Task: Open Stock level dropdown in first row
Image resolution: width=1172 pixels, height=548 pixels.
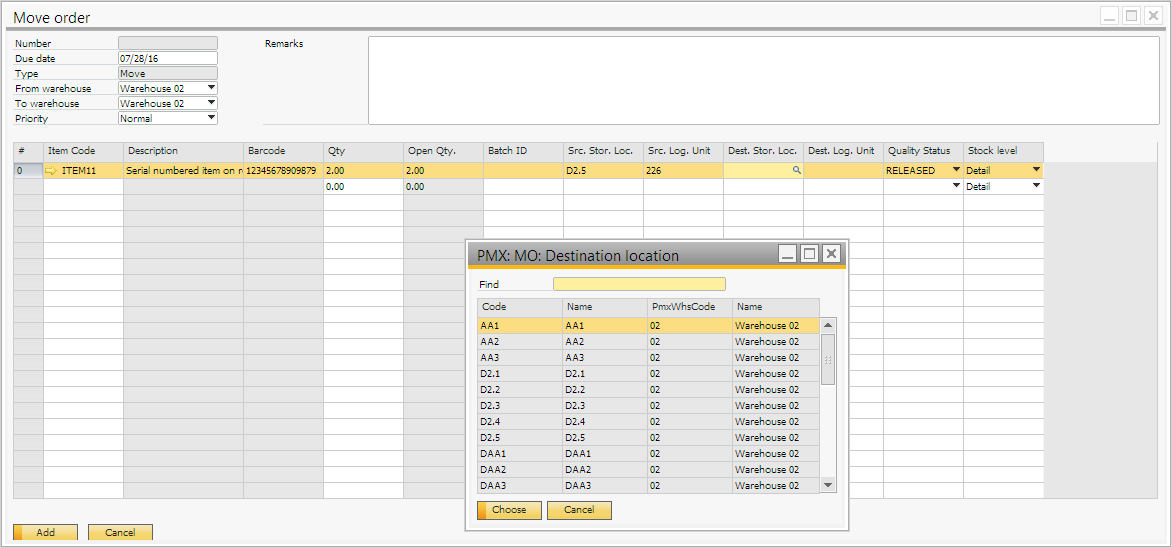Action: coord(1036,170)
